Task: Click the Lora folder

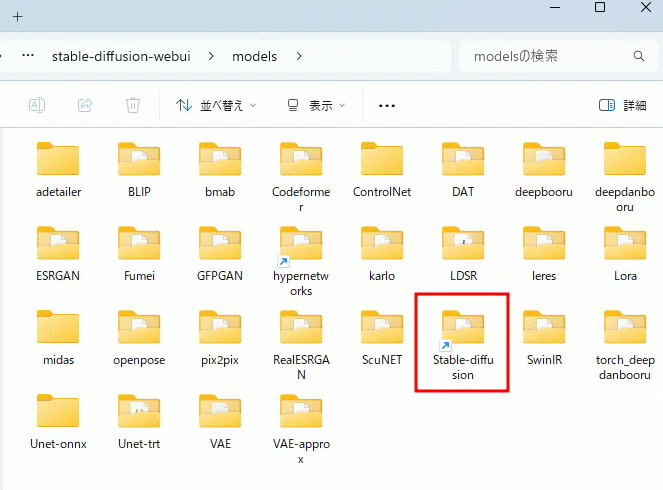Action: point(625,255)
